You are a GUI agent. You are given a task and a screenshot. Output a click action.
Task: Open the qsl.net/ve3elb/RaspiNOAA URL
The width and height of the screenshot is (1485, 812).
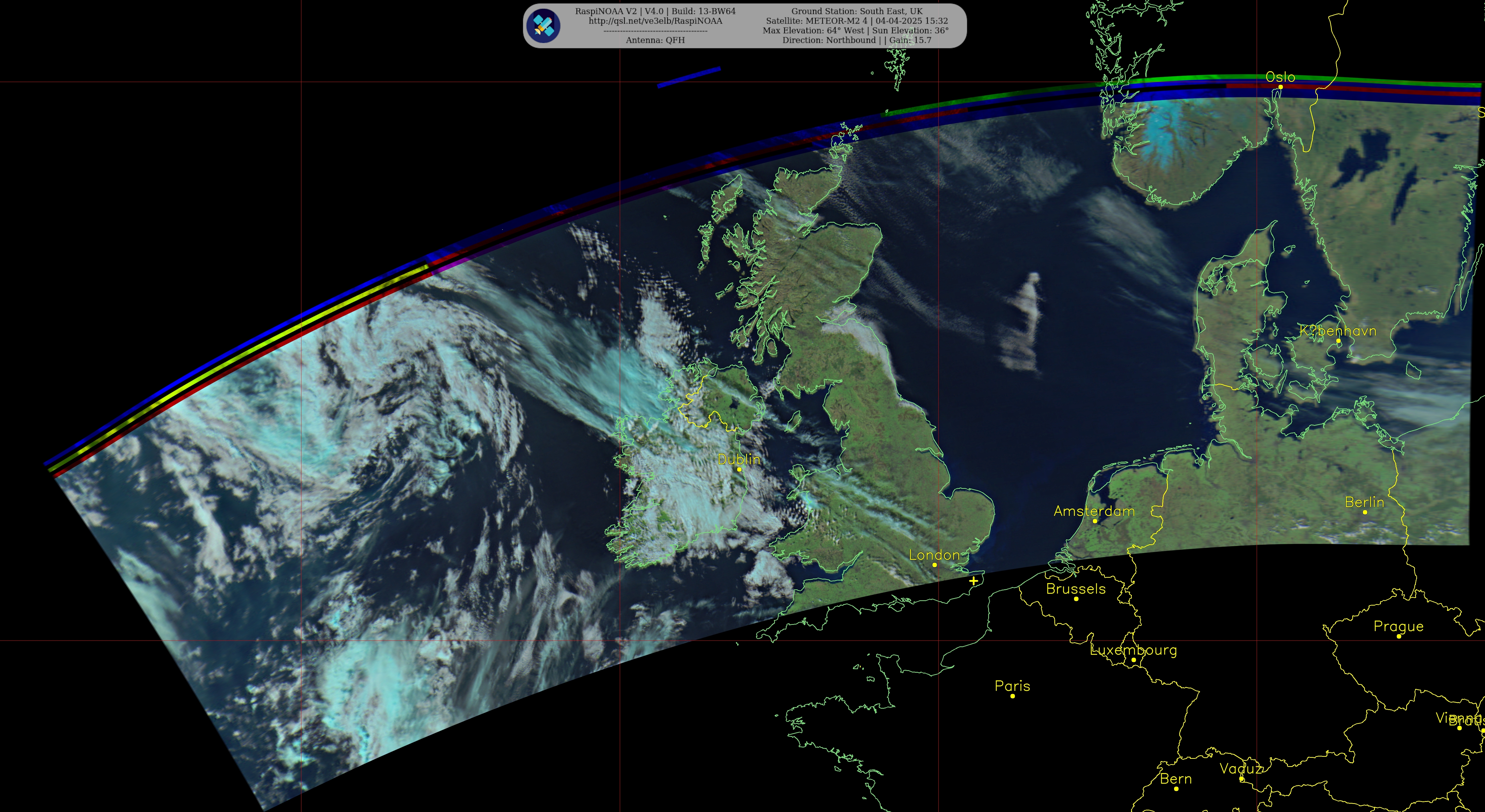[x=655, y=21]
